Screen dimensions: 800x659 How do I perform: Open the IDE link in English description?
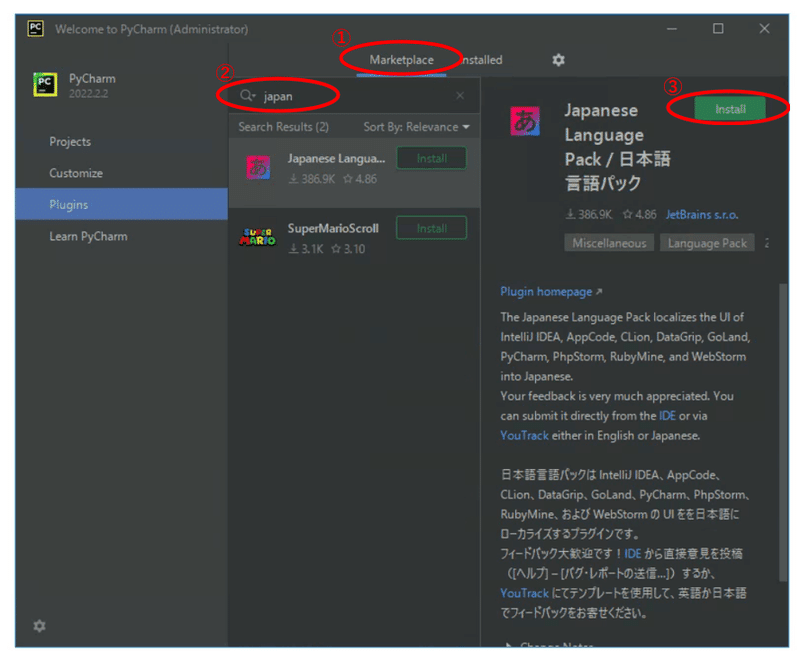[x=667, y=416]
